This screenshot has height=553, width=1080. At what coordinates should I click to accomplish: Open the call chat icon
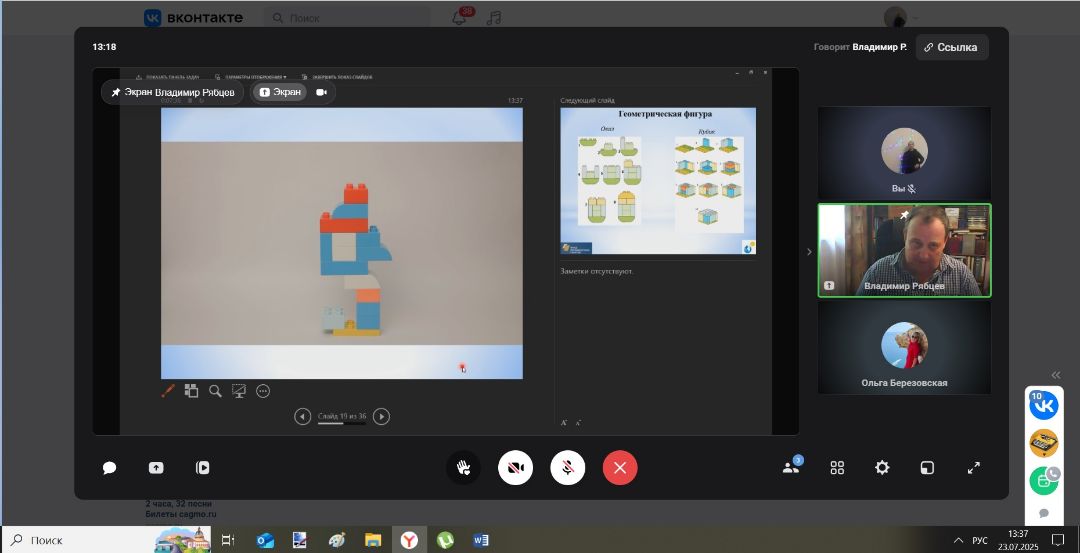point(109,468)
